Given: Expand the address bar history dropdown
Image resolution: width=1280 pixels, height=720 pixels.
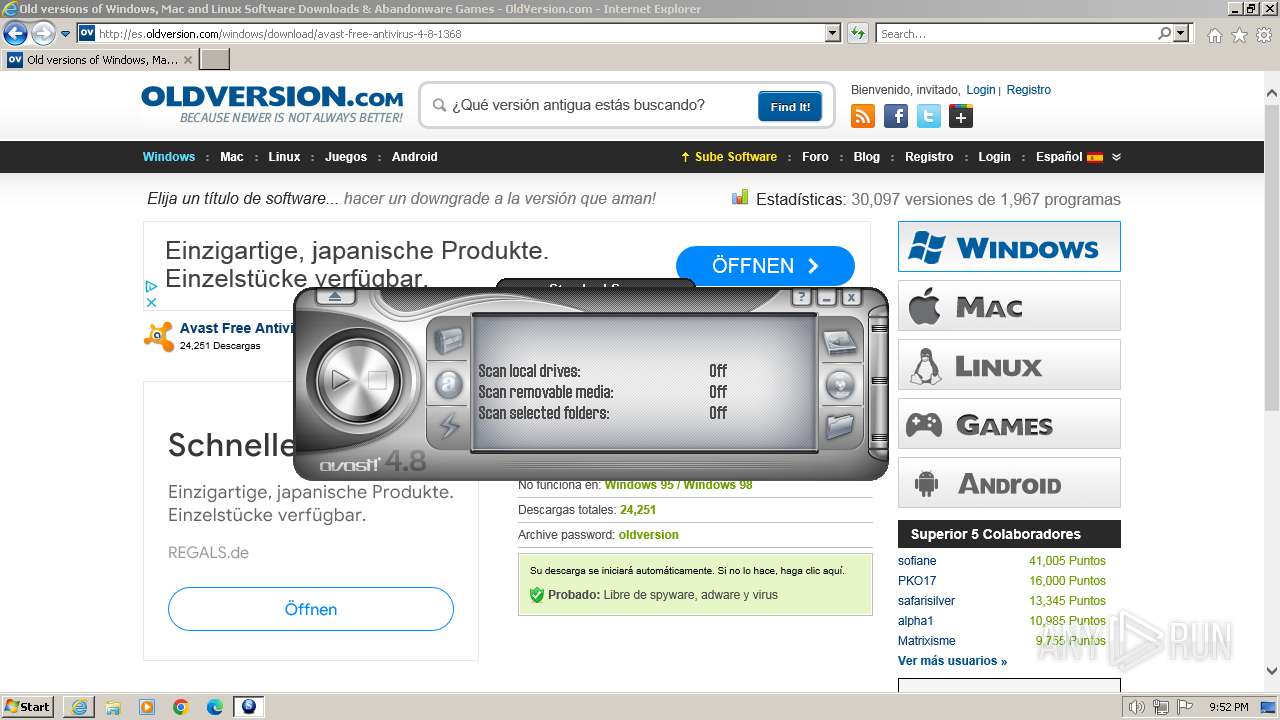Looking at the screenshot, I should tap(833, 33).
